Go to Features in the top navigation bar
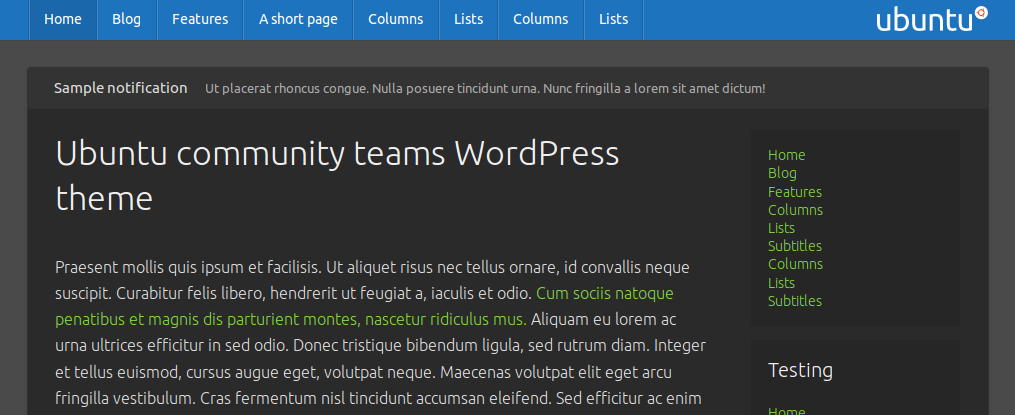The height and width of the screenshot is (415, 1015). pyautogui.click(x=200, y=19)
